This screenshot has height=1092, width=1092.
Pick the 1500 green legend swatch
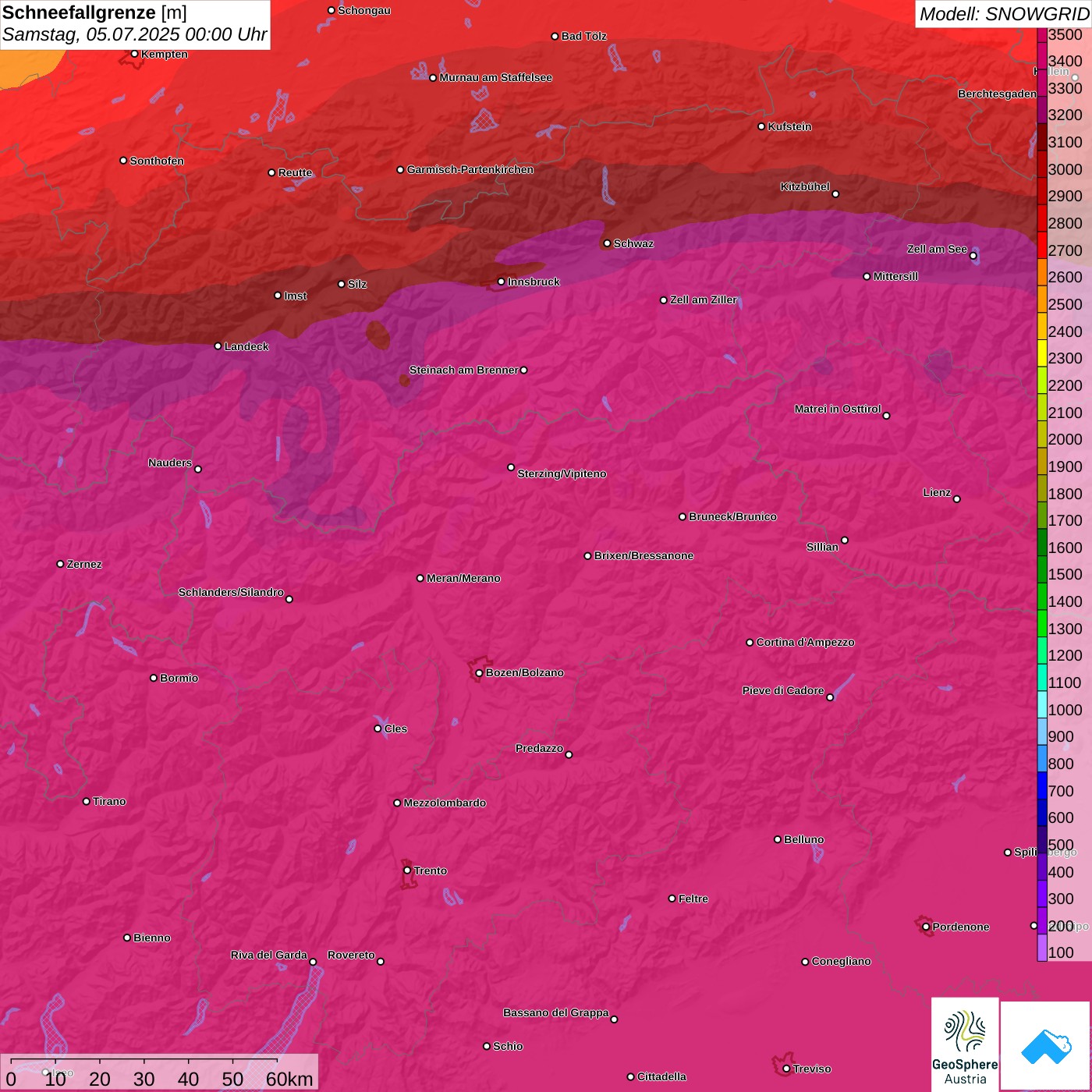[1042, 569]
